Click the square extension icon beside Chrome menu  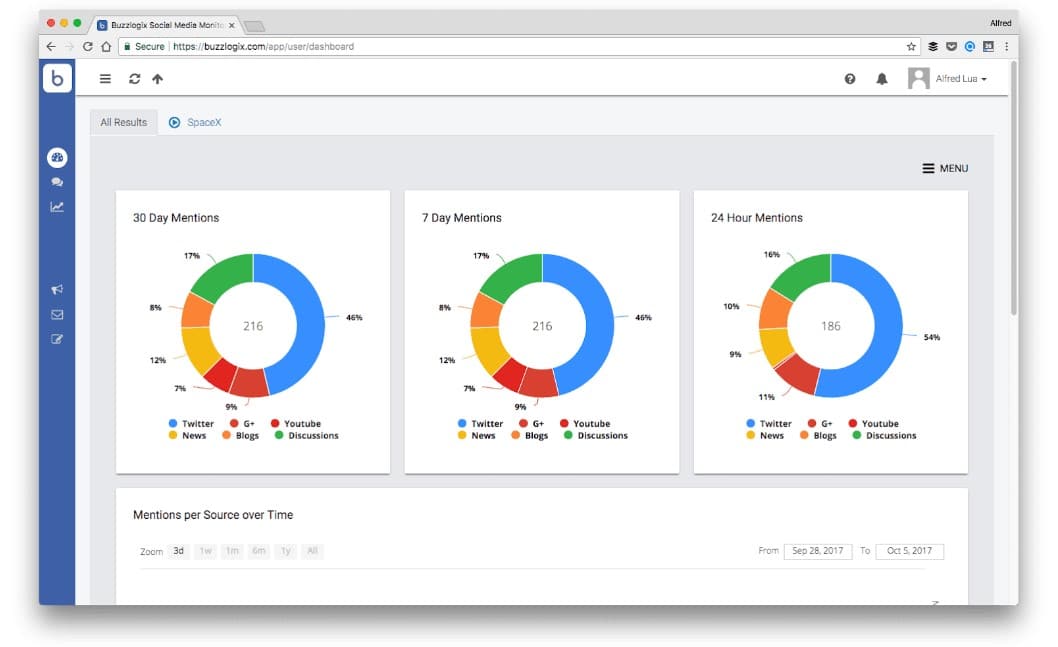pos(988,47)
